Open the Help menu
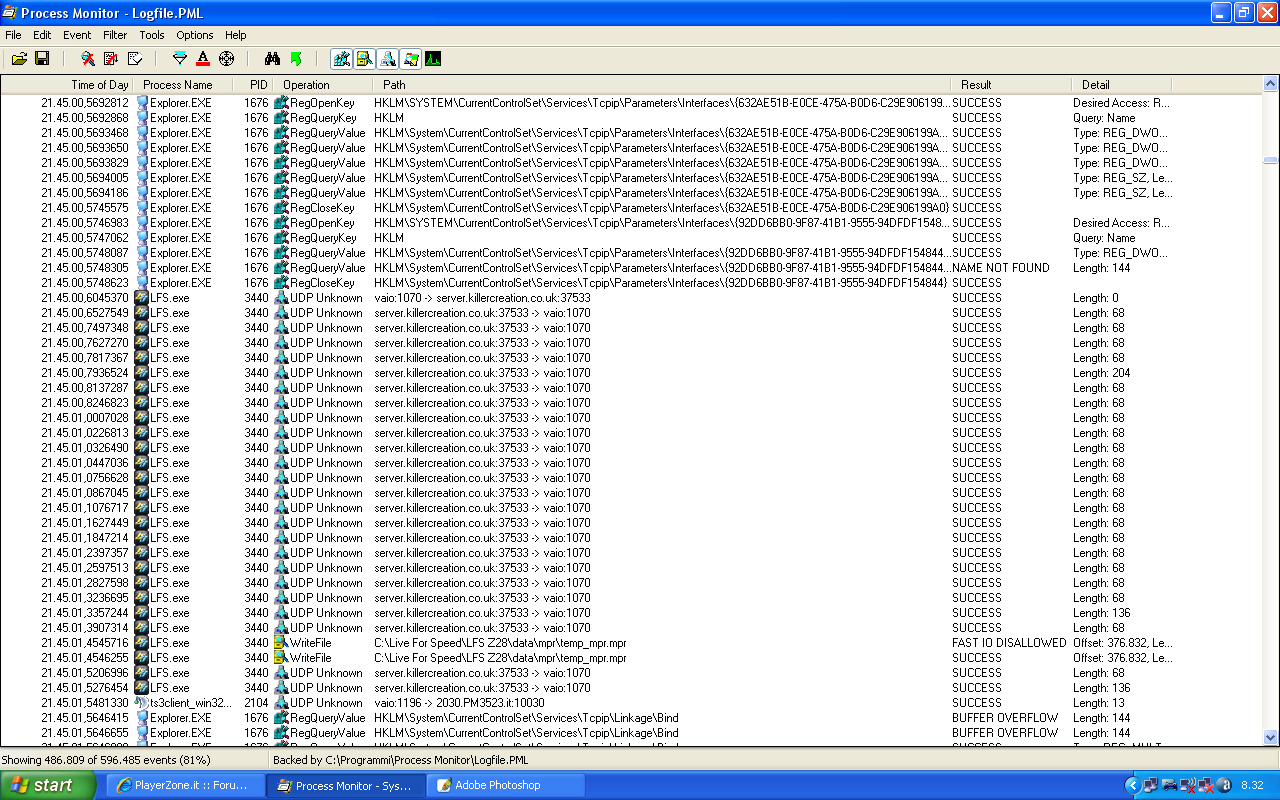The image size is (1280, 800). 236,35
